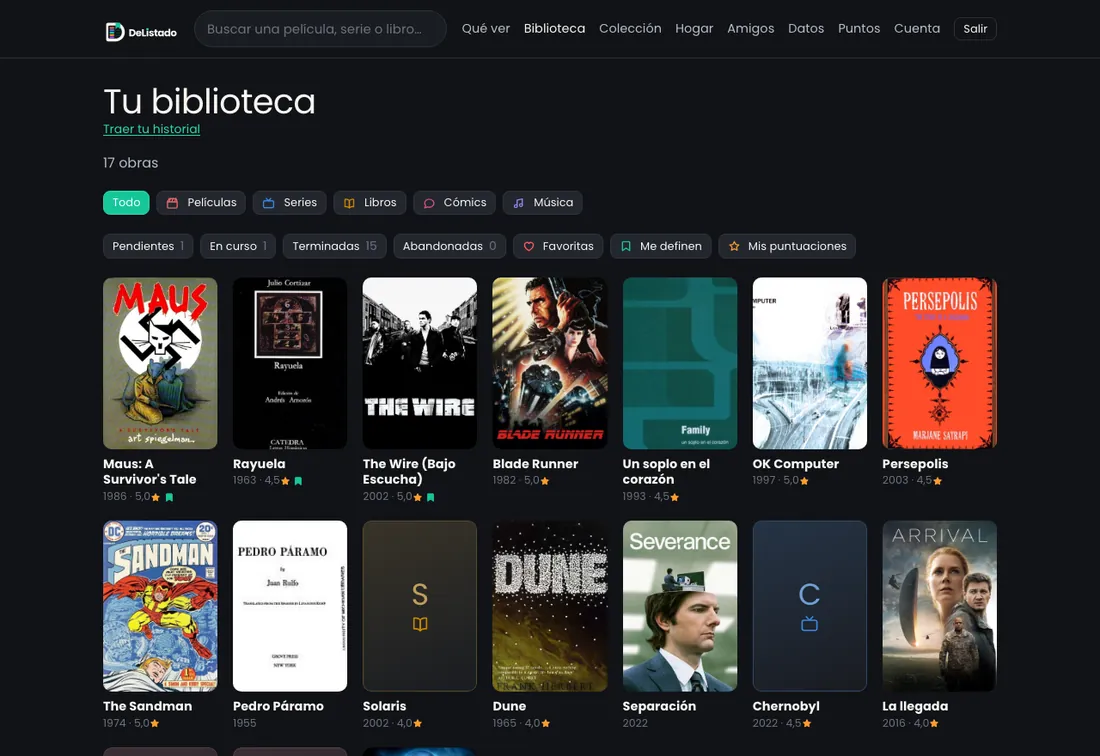Click the Chernobyl title text
The height and width of the screenshot is (756, 1100).
786,707
